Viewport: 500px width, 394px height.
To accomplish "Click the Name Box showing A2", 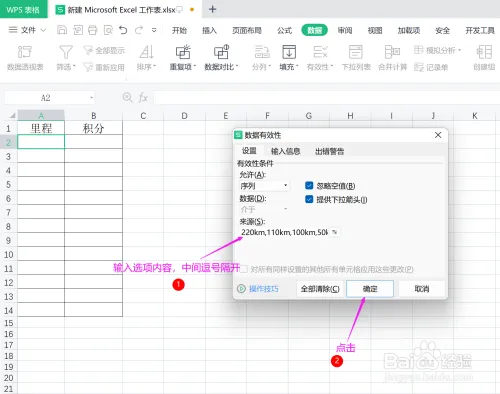I will pyautogui.click(x=46, y=98).
